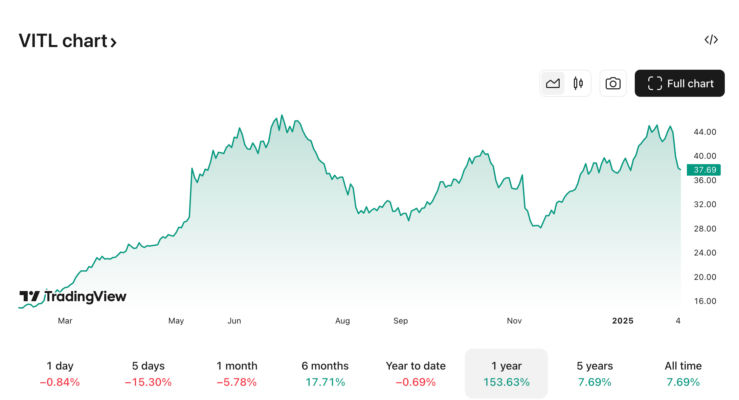Click the expand icon inside Full chart button
Image resolution: width=739 pixels, height=400 pixels.
click(655, 84)
